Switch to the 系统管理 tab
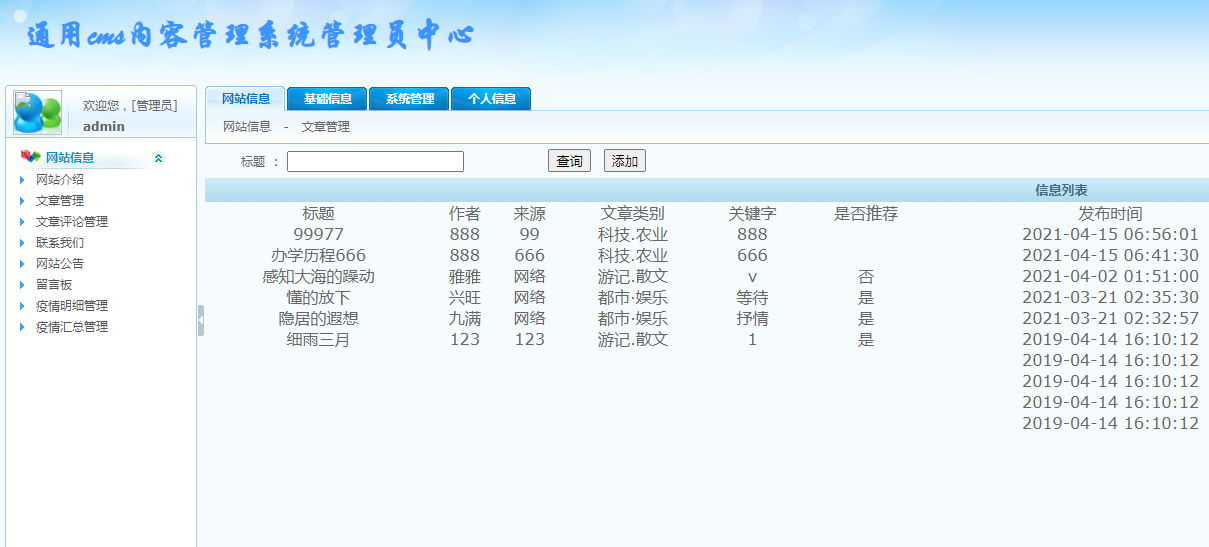 (x=409, y=99)
